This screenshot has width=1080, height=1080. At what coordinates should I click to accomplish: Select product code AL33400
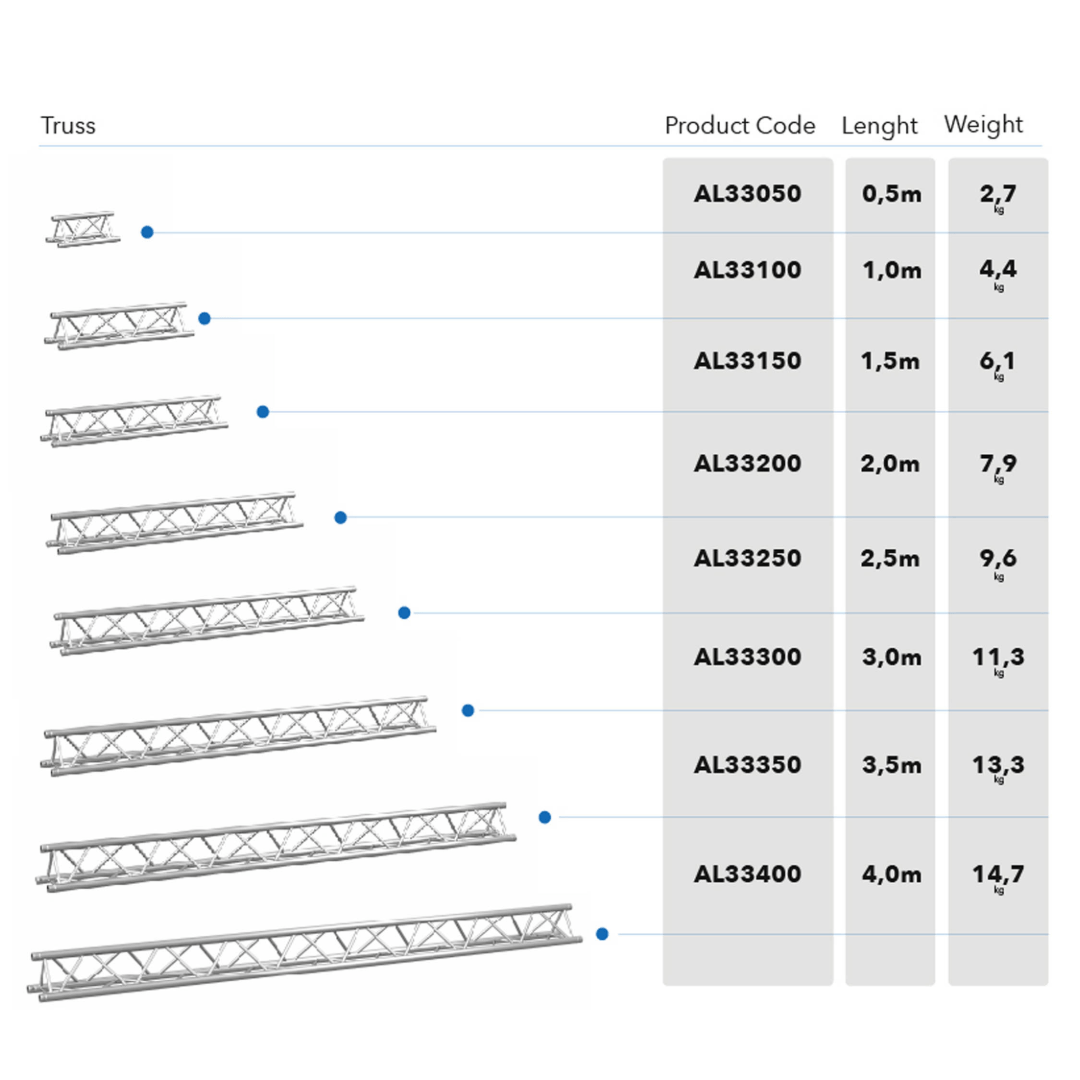coord(748,874)
